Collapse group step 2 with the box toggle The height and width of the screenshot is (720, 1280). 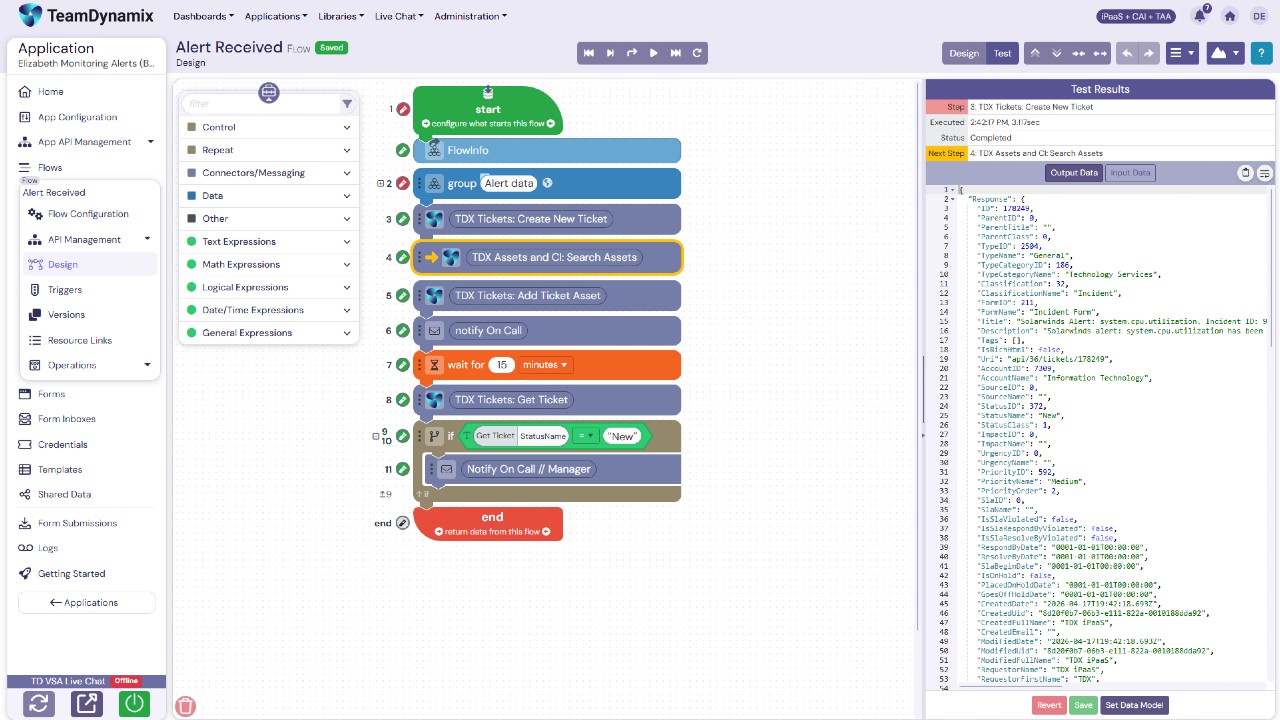tap(380, 183)
